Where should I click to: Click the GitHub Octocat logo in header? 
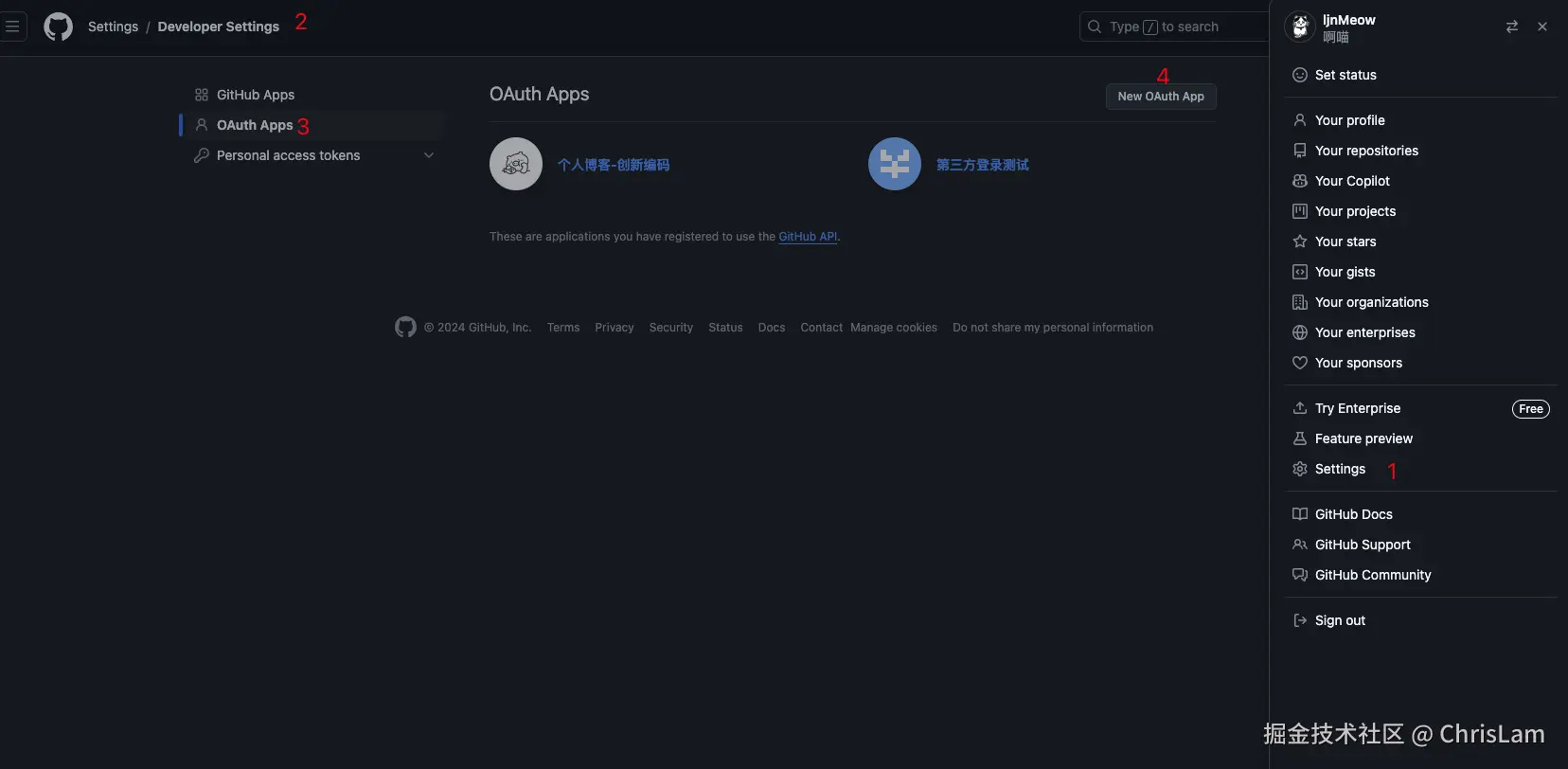tap(59, 27)
